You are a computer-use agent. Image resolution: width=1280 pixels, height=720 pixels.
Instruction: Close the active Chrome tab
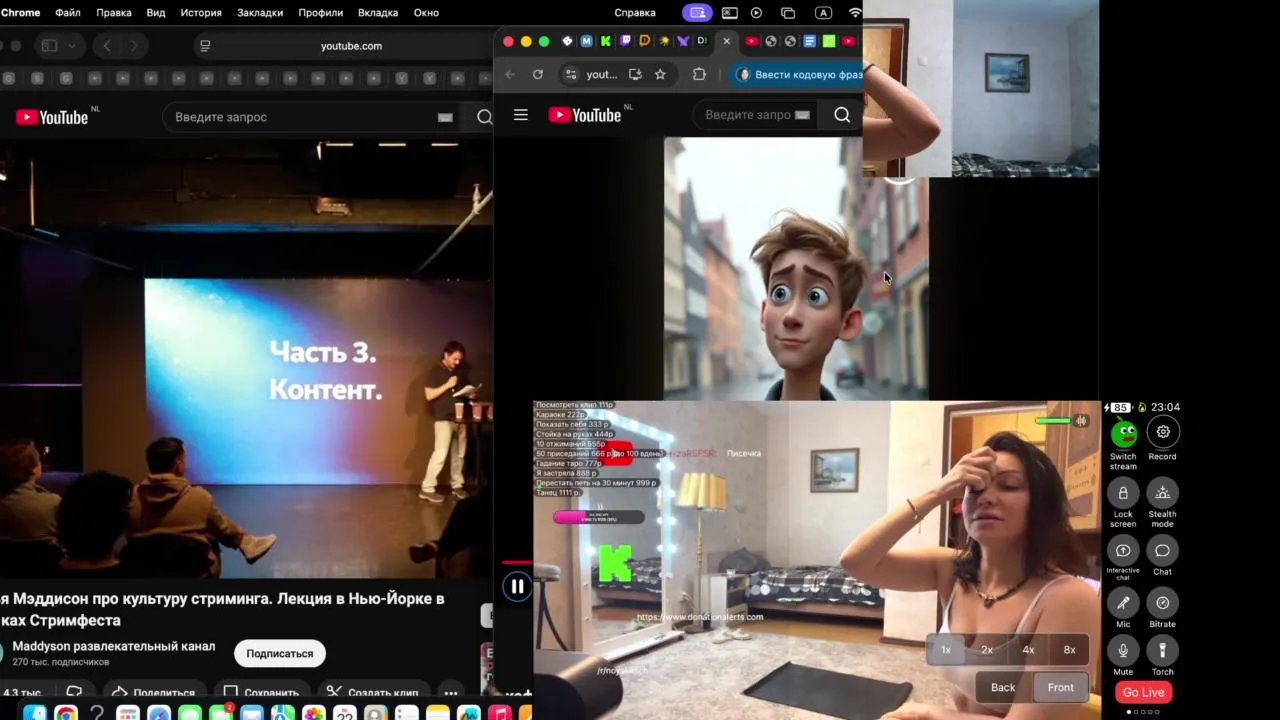726,41
